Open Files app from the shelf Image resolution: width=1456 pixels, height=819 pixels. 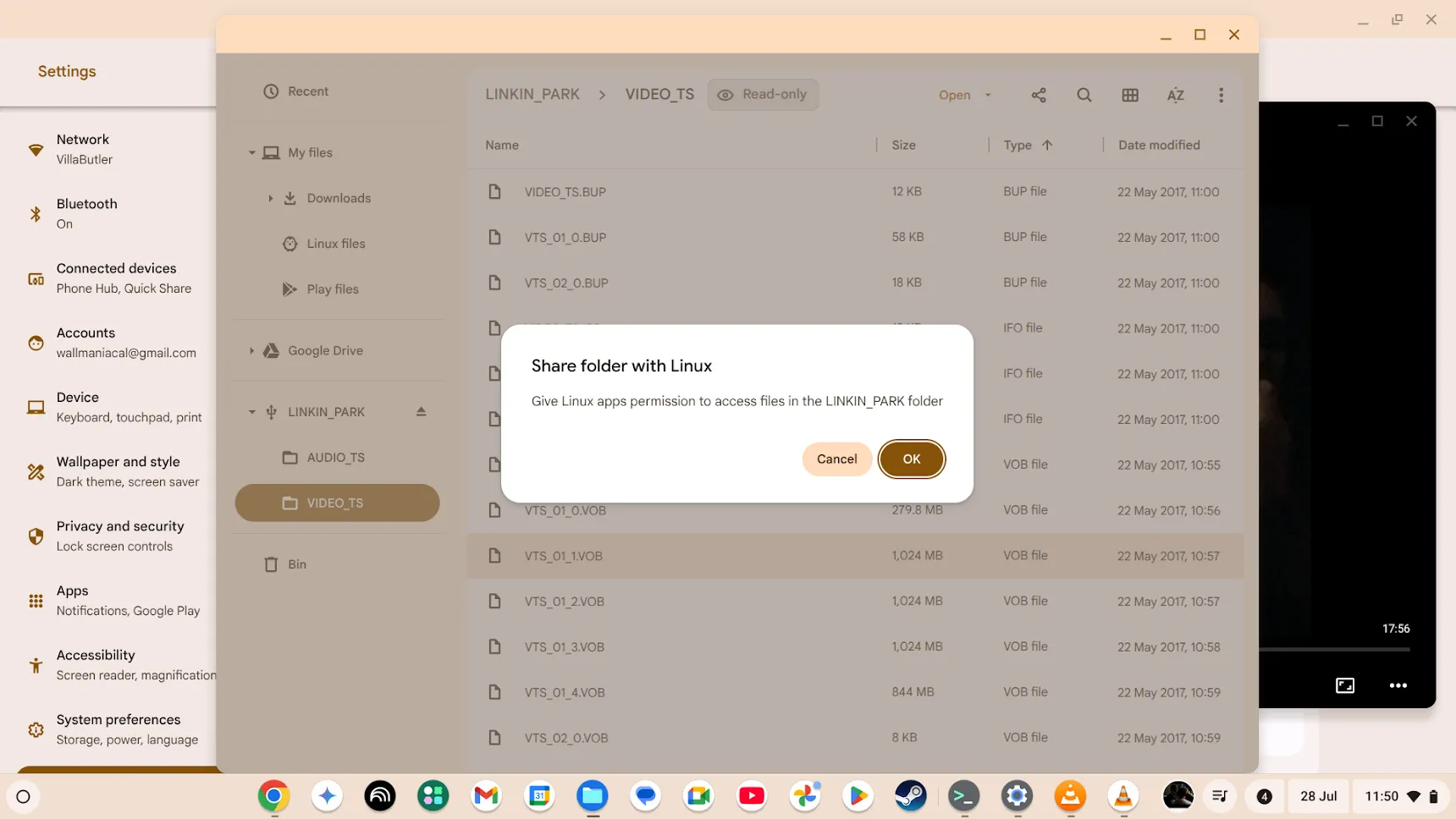tap(593, 796)
